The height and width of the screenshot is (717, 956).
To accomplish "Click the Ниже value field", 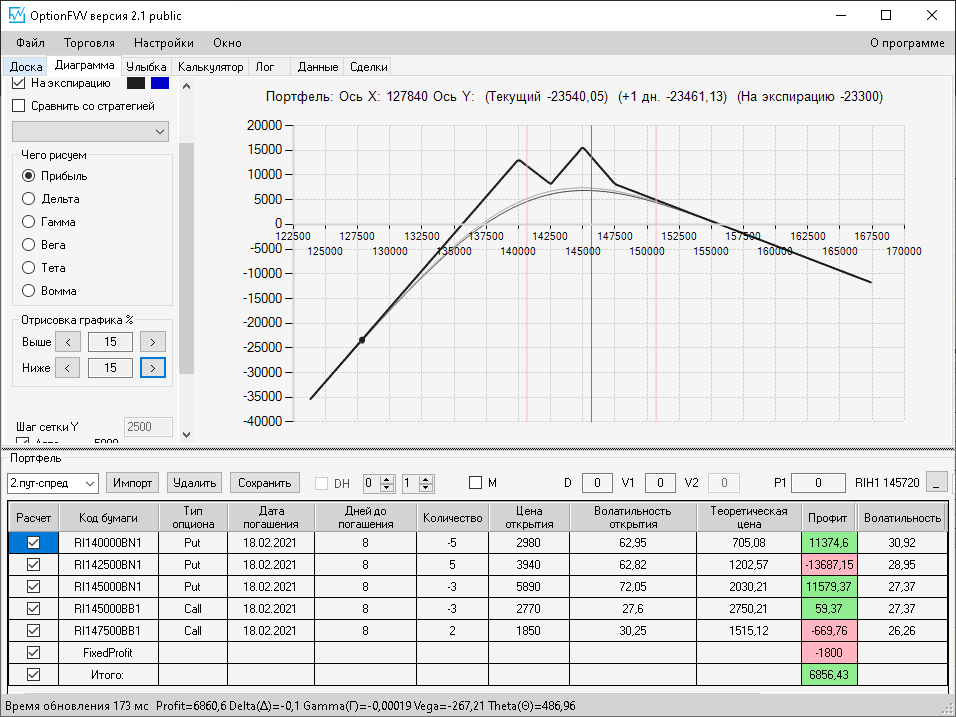I will (110, 368).
